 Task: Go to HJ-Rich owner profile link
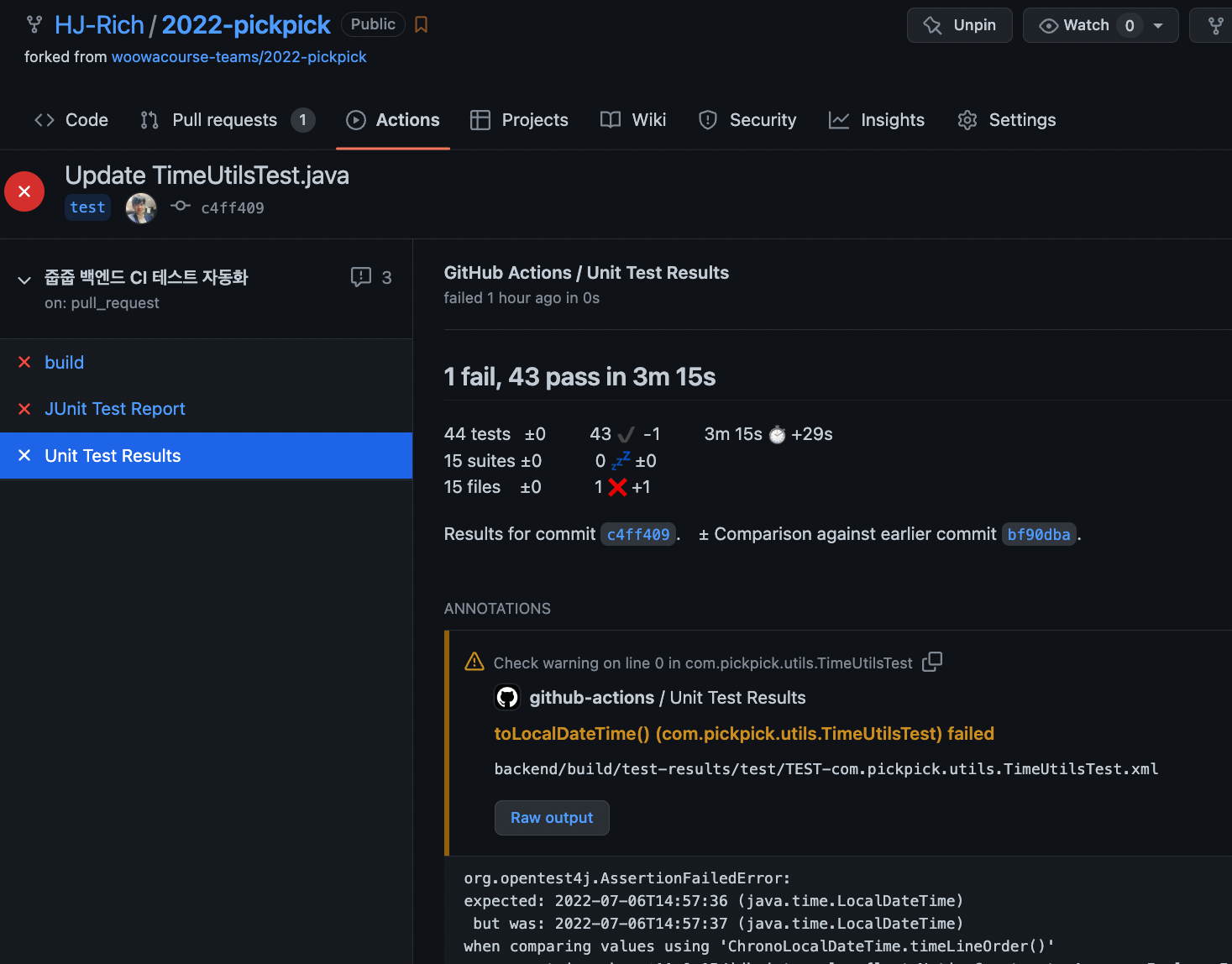point(99,25)
